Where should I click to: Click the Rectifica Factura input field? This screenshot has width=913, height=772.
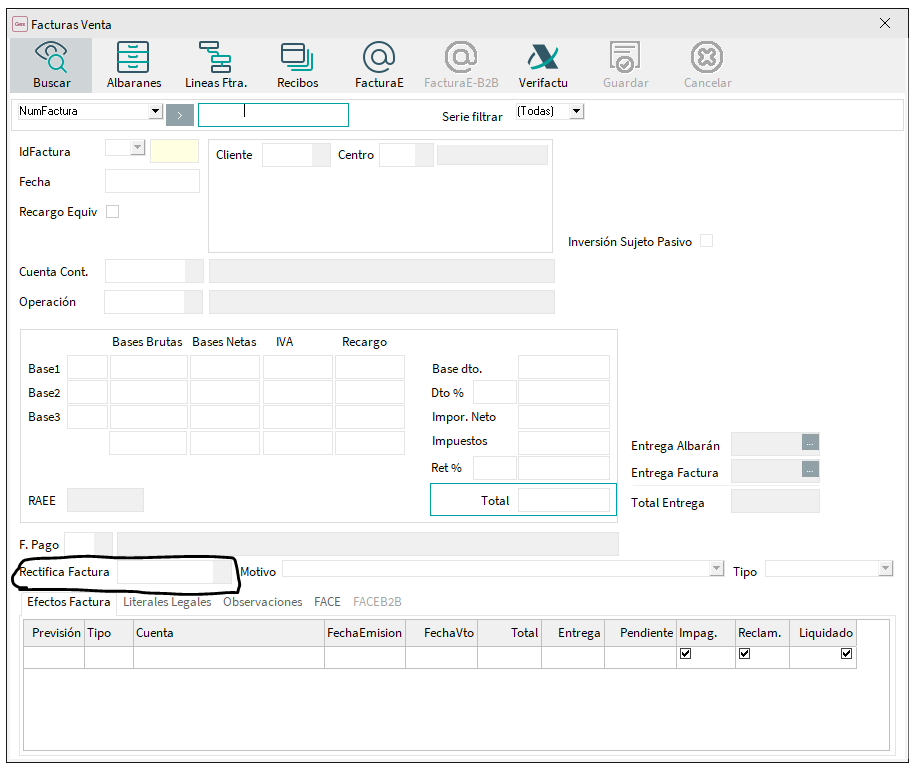coord(165,571)
